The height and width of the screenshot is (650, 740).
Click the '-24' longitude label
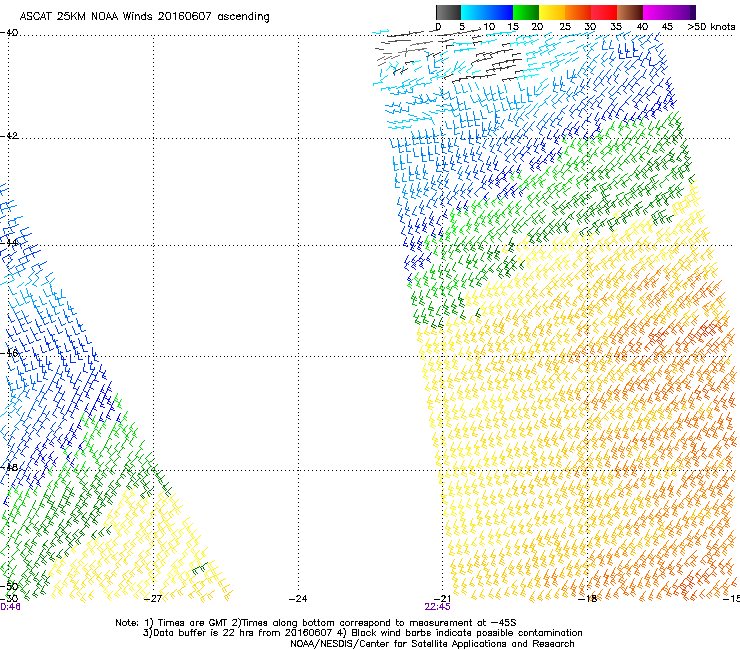pyautogui.click(x=298, y=599)
